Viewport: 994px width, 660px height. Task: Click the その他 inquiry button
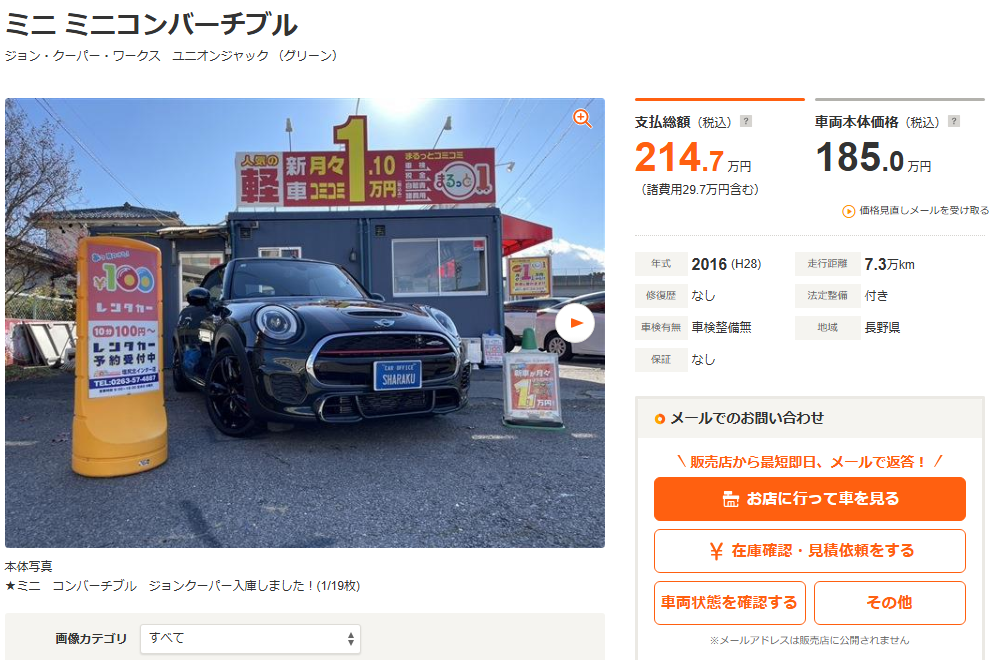tap(889, 603)
